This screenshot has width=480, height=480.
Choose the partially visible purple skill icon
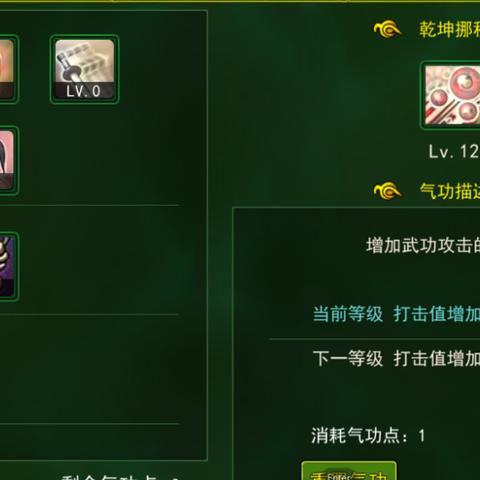8,267
